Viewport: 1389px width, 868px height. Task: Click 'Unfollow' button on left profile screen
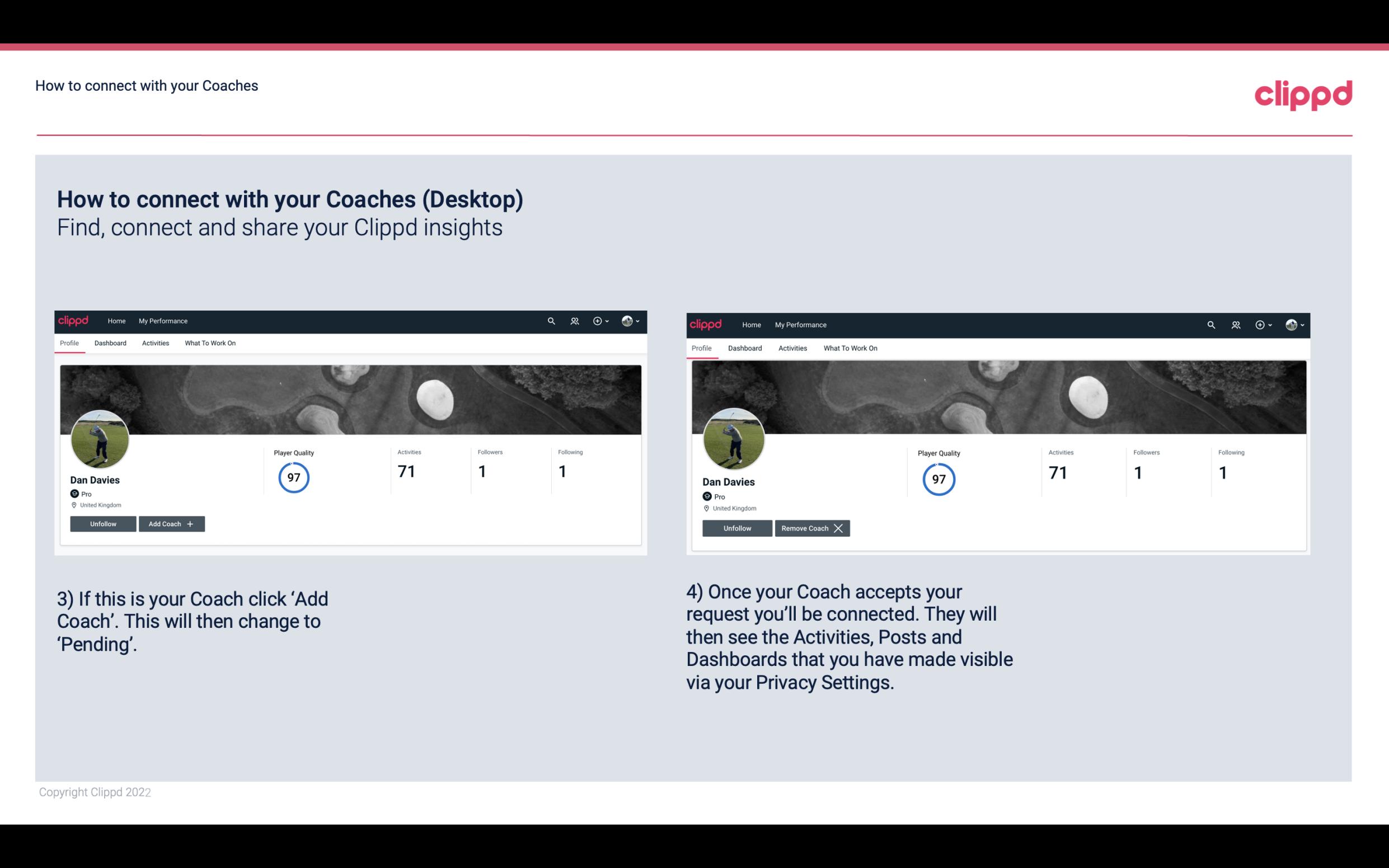click(103, 523)
